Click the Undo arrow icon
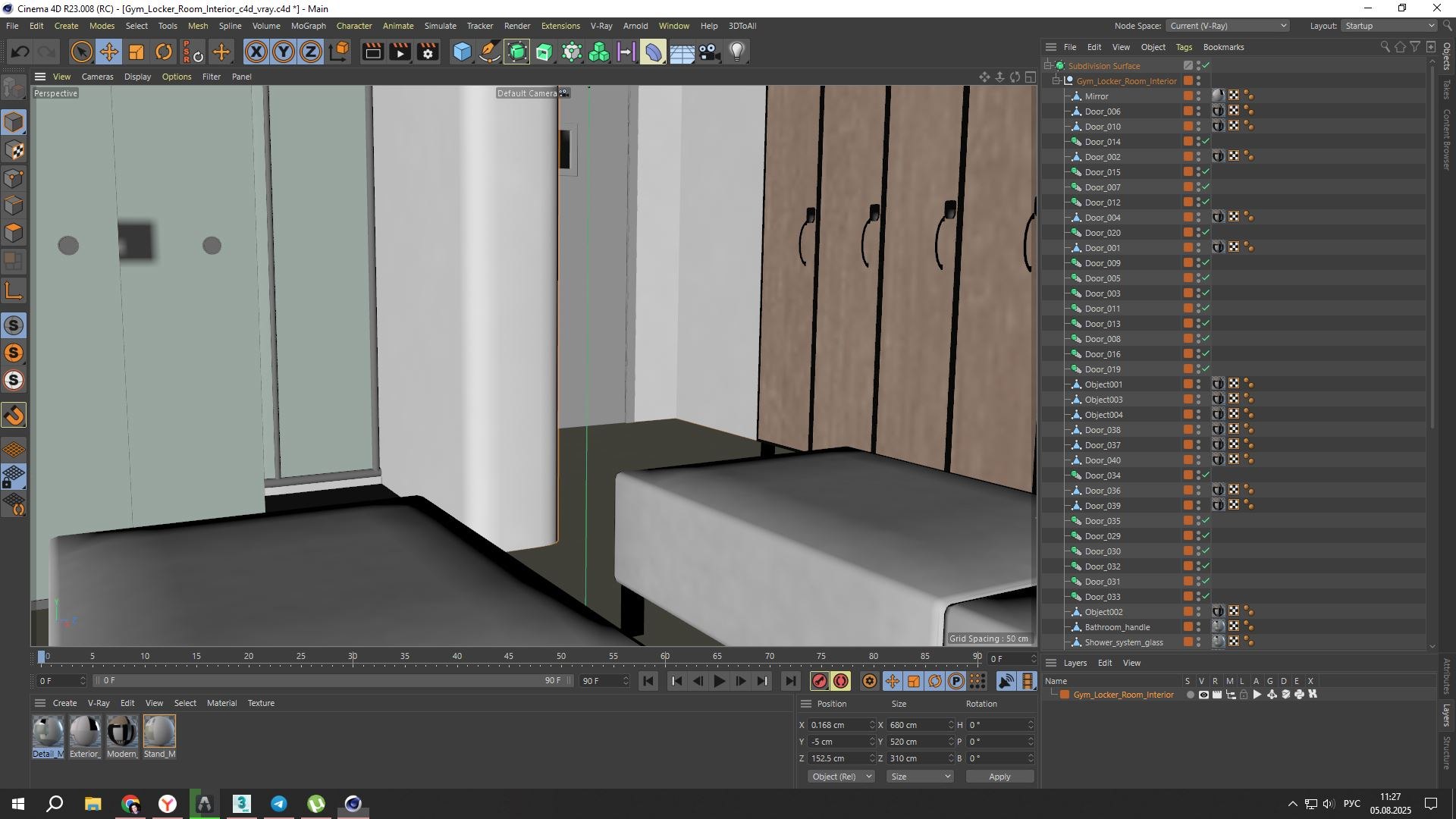The image size is (1456, 819). click(20, 52)
